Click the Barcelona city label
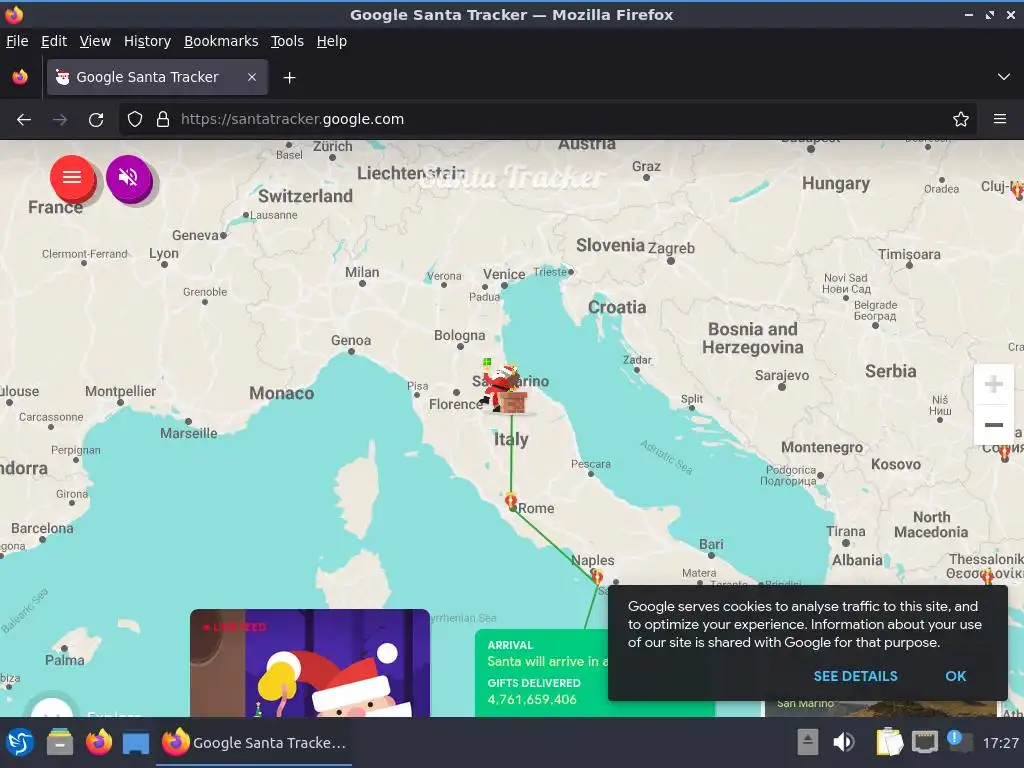This screenshot has height=768, width=1024. click(42, 528)
